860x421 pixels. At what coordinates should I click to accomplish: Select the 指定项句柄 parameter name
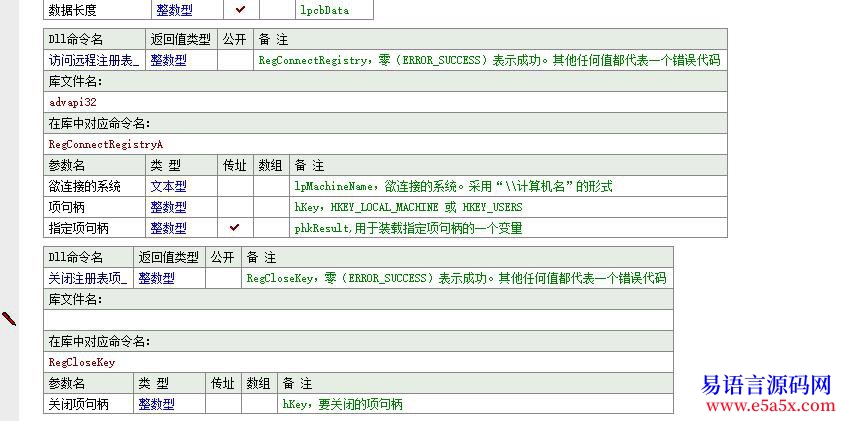coord(78,228)
